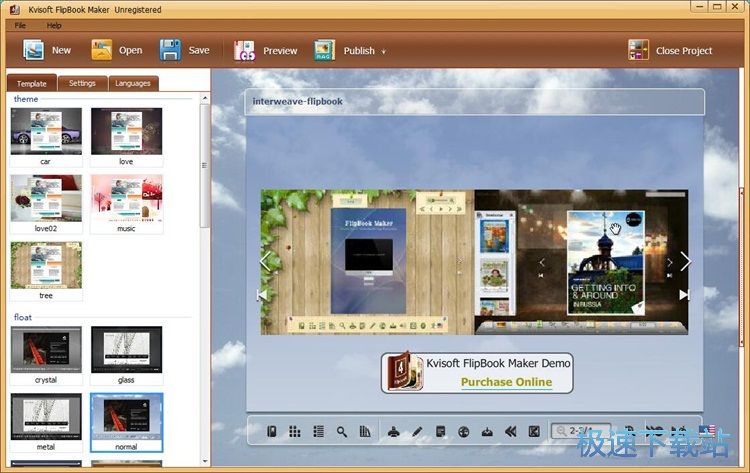This screenshot has height=473, width=750.
Task: Open table of contents list icon
Action: pos(318,432)
